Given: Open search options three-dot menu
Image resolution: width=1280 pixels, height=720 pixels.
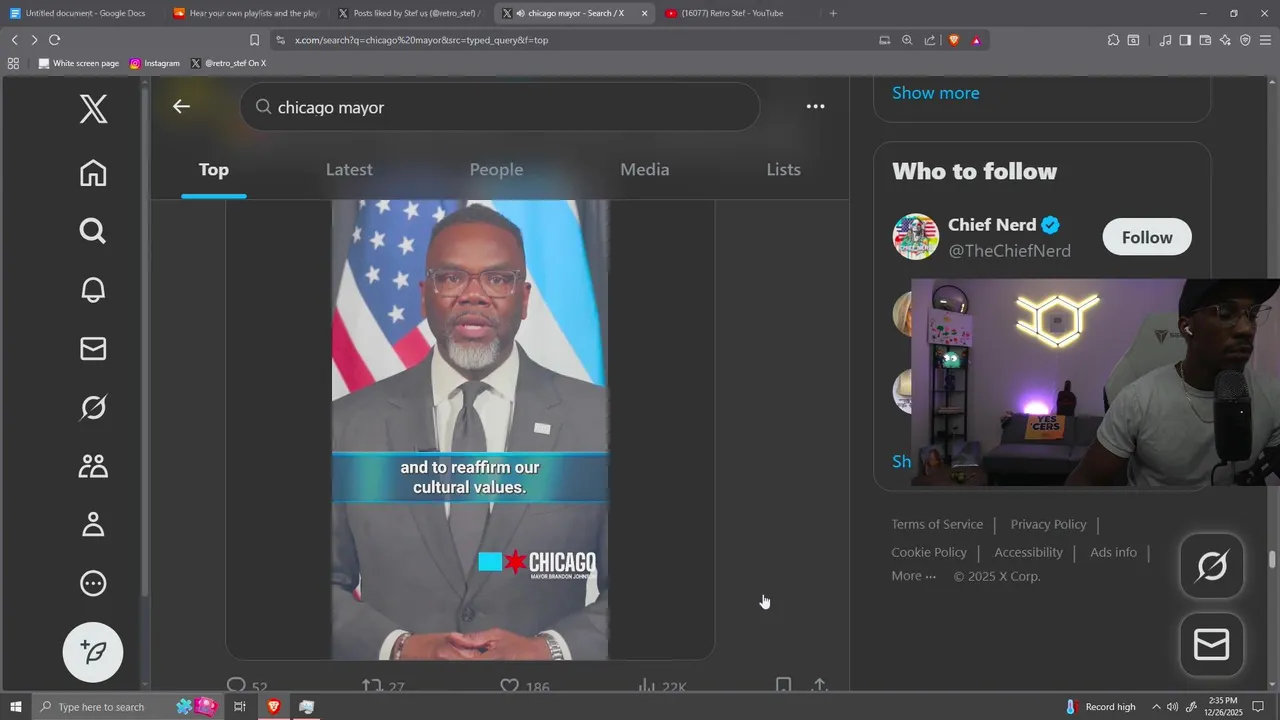Looking at the screenshot, I should click(816, 106).
